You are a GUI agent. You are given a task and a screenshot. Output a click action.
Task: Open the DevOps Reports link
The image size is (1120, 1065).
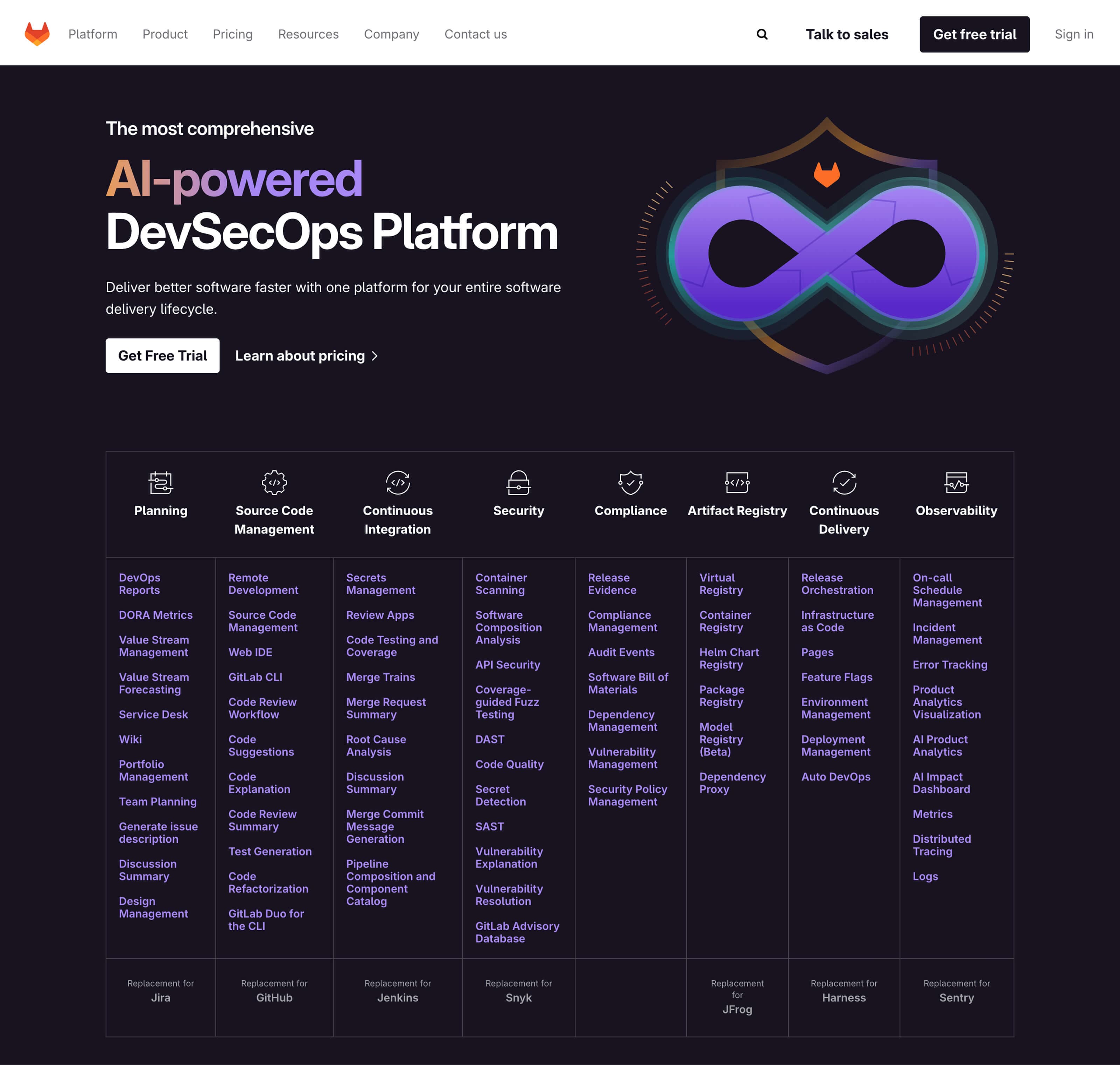[x=140, y=583]
